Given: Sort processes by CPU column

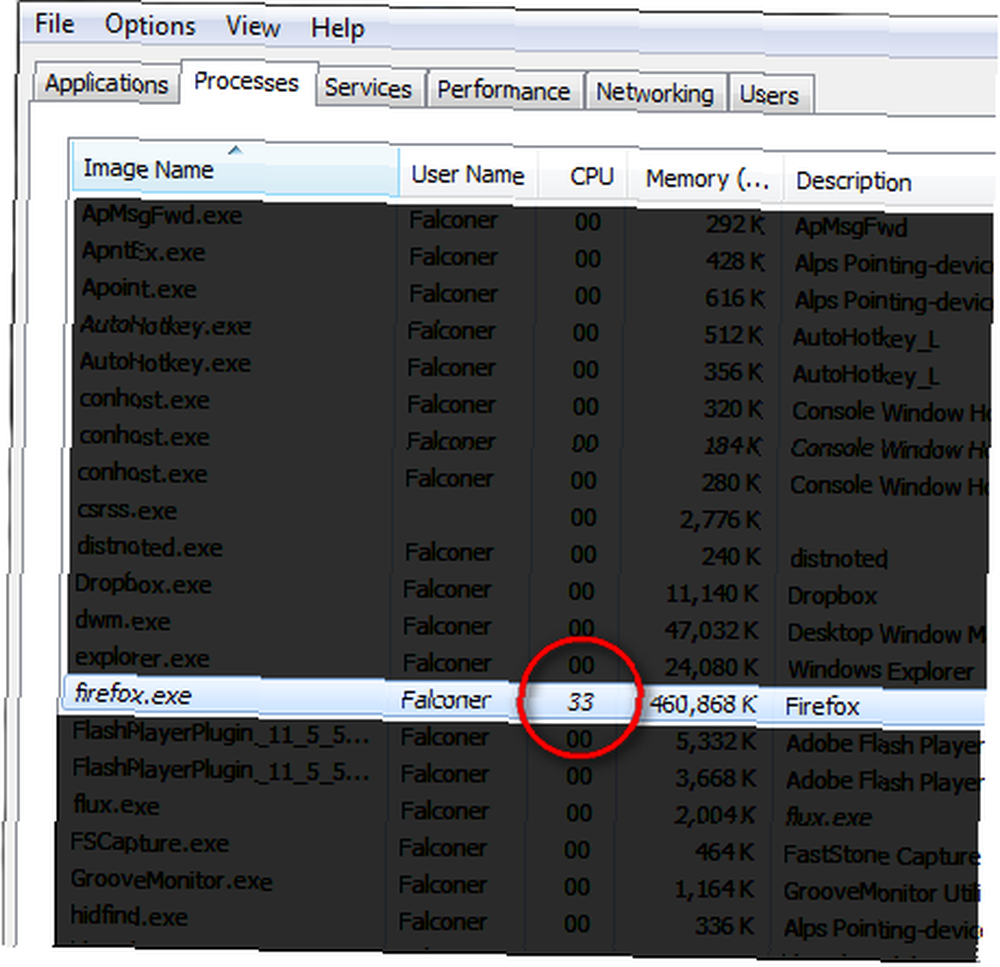Looking at the screenshot, I should tap(583, 177).
